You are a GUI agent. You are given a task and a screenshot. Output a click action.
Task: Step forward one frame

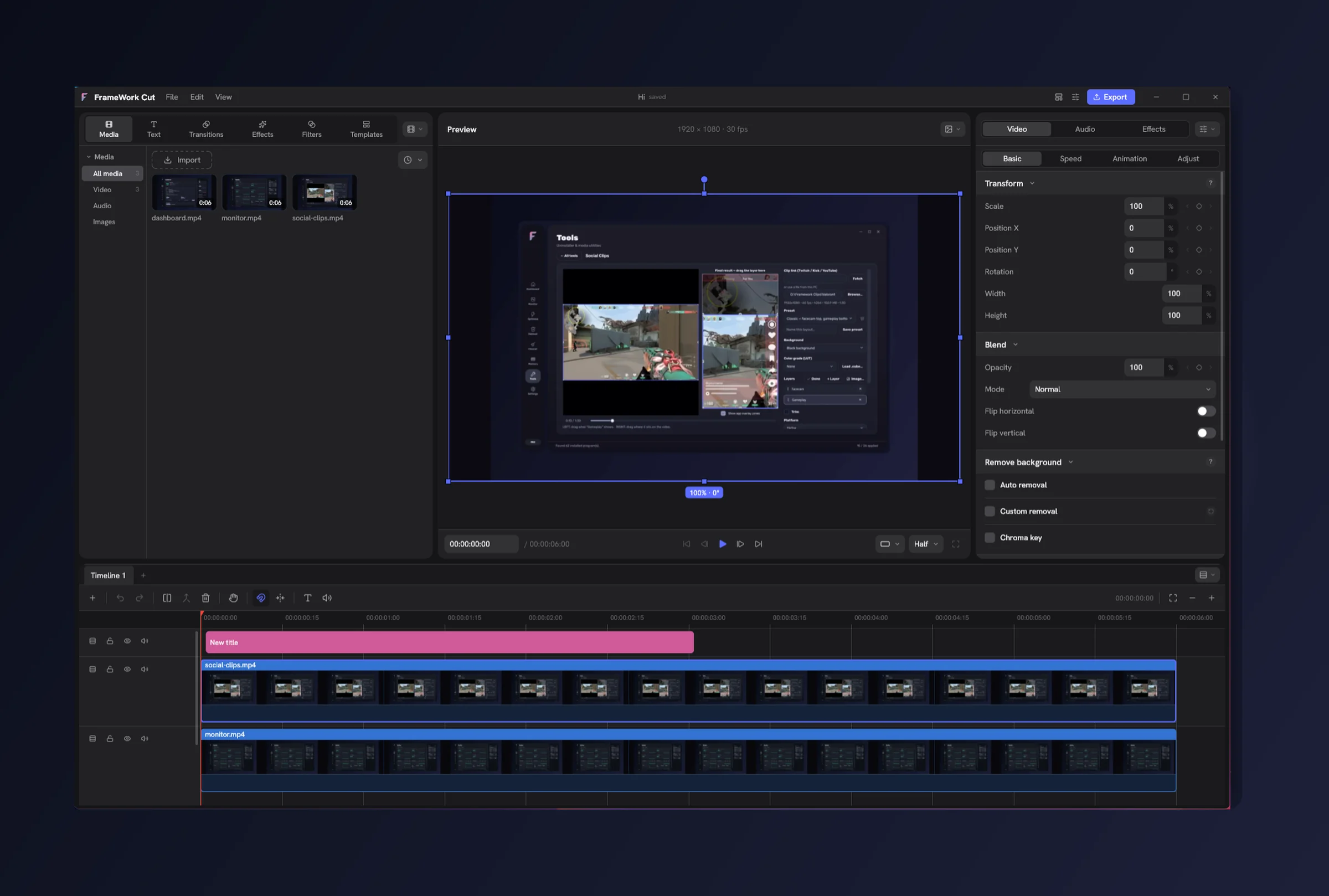(740, 544)
